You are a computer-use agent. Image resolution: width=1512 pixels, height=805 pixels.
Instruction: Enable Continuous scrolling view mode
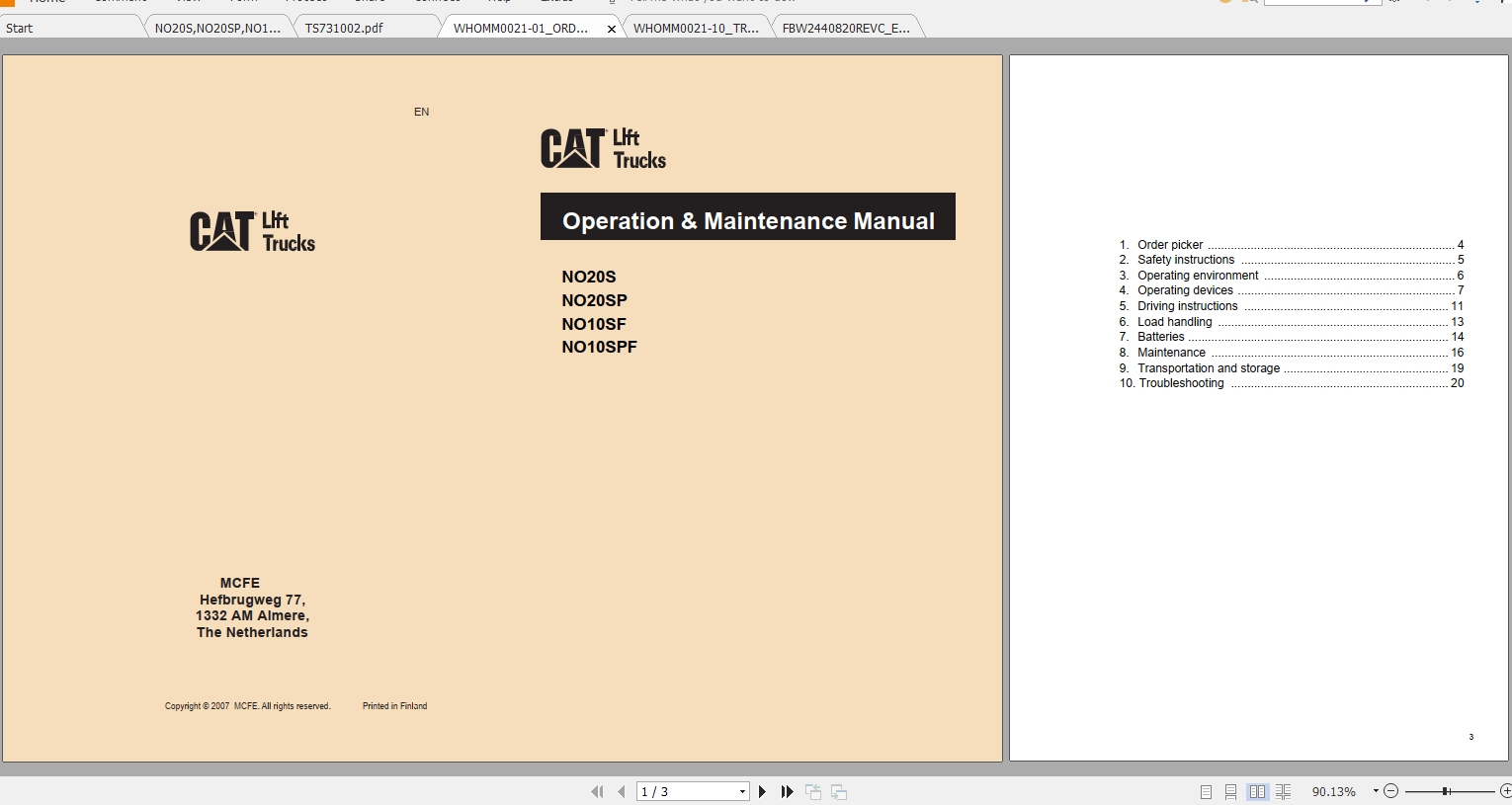(x=1230, y=791)
